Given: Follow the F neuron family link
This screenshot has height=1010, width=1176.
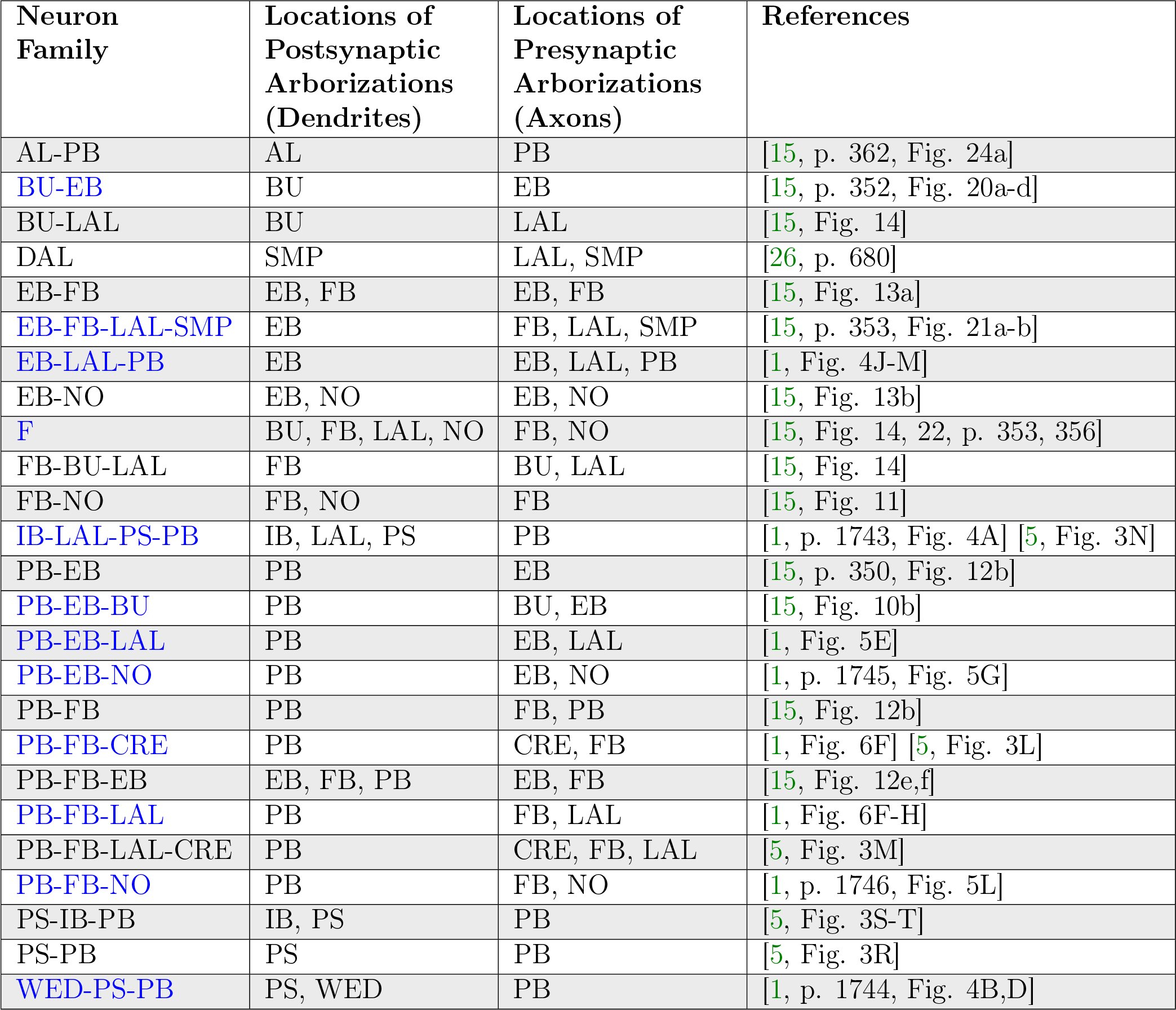Looking at the screenshot, I should [25, 432].
